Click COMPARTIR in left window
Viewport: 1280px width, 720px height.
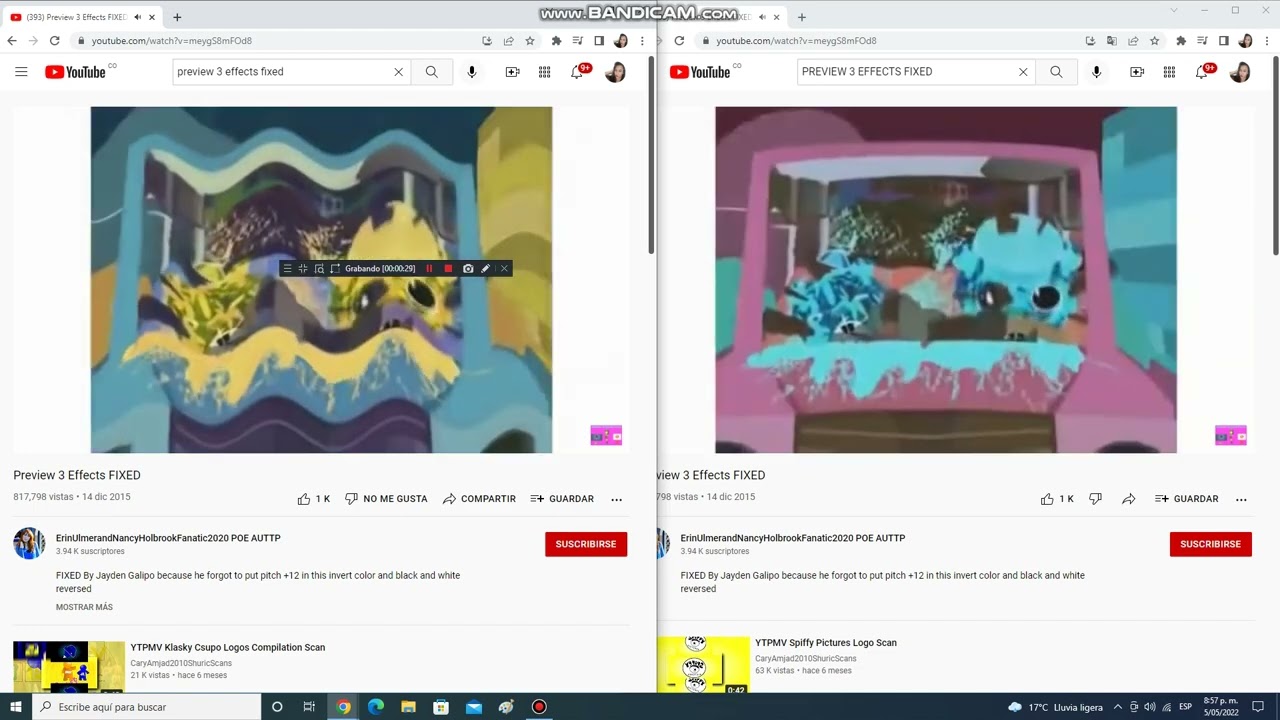479,499
